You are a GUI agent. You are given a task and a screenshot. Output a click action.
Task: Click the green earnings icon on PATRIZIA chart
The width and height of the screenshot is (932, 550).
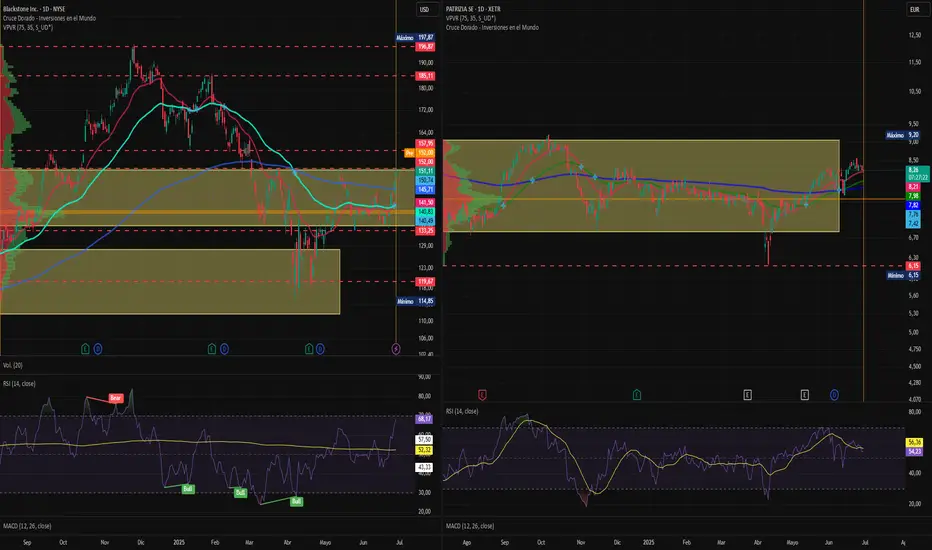(637, 394)
